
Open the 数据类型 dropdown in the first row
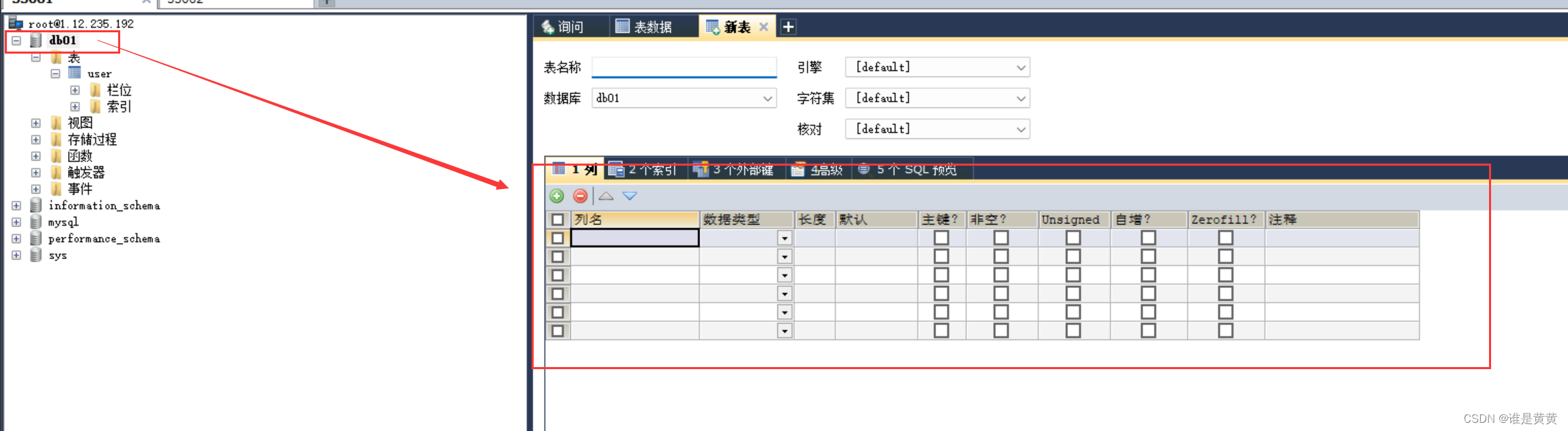point(785,238)
